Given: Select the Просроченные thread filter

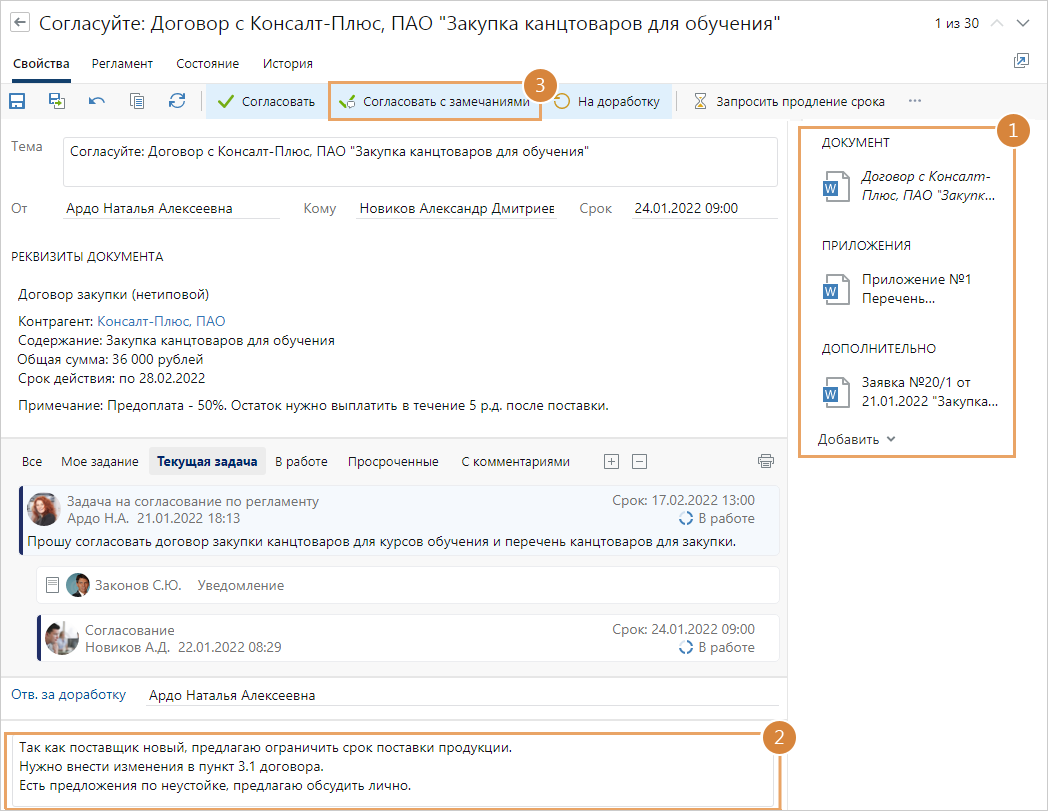Looking at the screenshot, I should 393,461.
